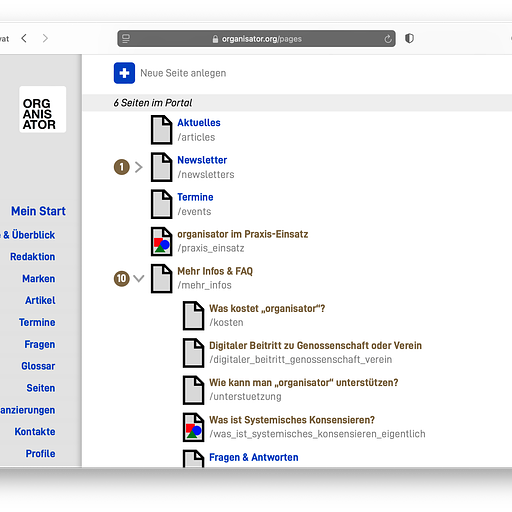Click the Termine page document icon
Viewport: 512px width, 512px height.
162,204
